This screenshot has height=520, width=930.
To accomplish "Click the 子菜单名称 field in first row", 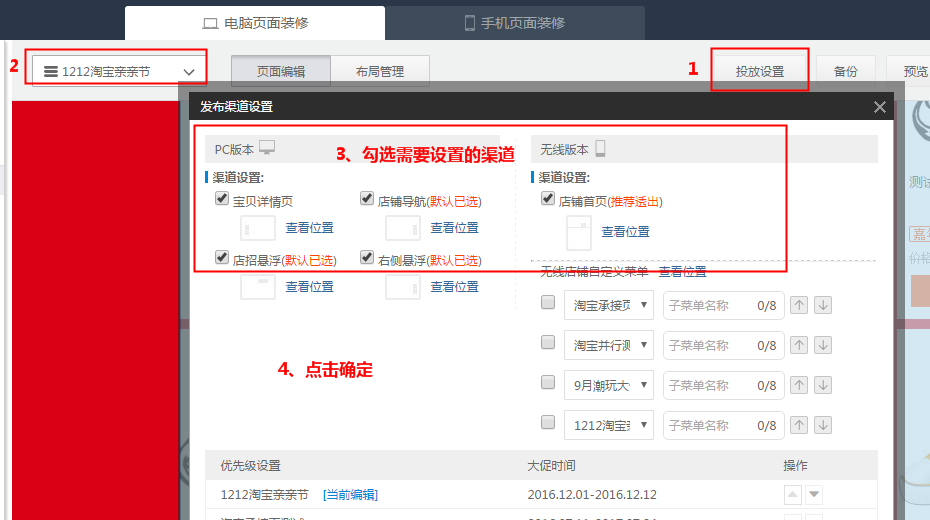I will (710, 305).
